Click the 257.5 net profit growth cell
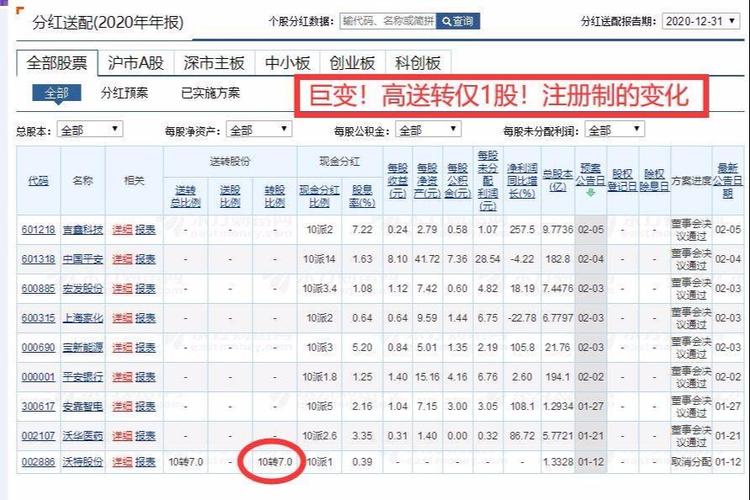This screenshot has height=500, width=750. (x=522, y=230)
